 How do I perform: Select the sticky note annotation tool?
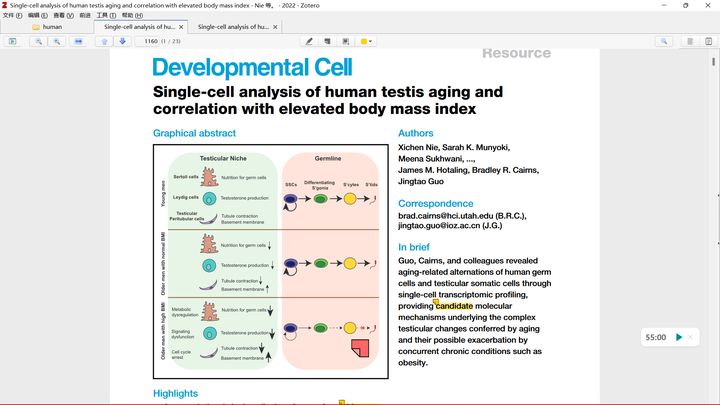point(327,41)
